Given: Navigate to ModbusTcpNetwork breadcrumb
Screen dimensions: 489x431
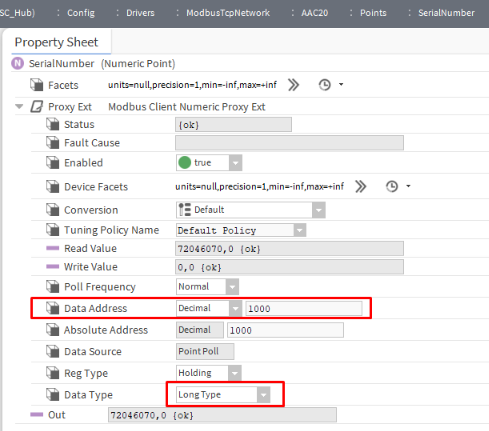Looking at the screenshot, I should point(228,13).
